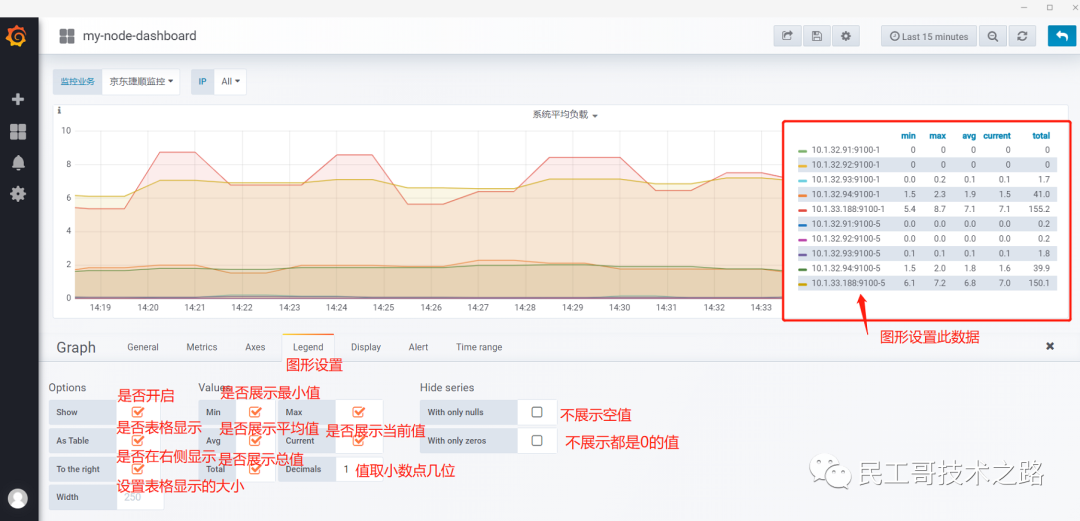
Task: Sort legend by max column header
Action: [937, 136]
